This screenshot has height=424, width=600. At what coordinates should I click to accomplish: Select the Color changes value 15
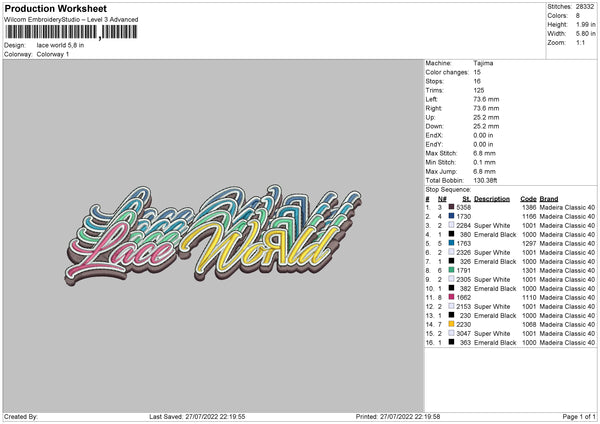[477, 72]
